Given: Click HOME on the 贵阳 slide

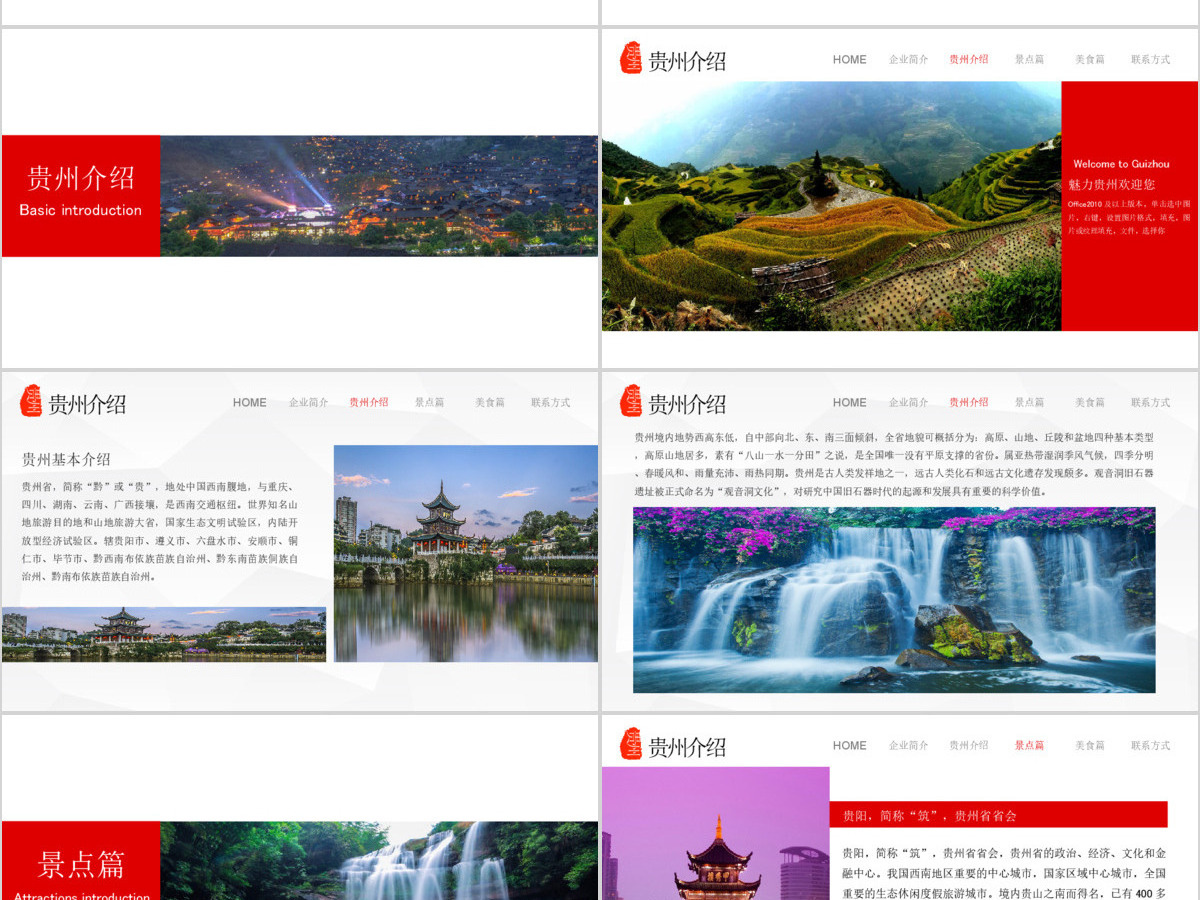Looking at the screenshot, I should [x=850, y=745].
